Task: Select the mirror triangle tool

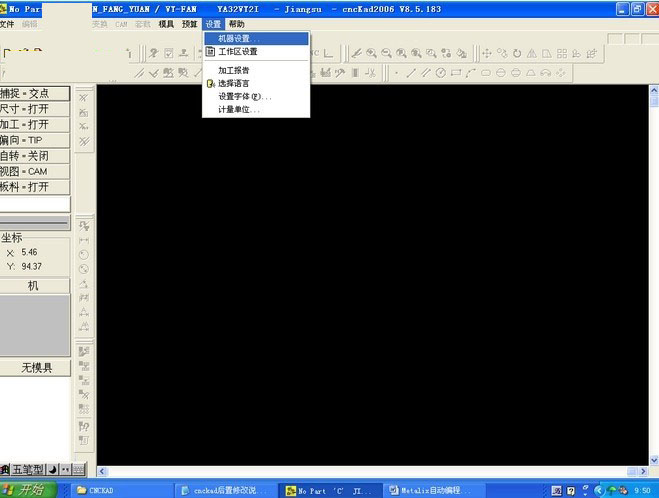Action: (x=532, y=53)
